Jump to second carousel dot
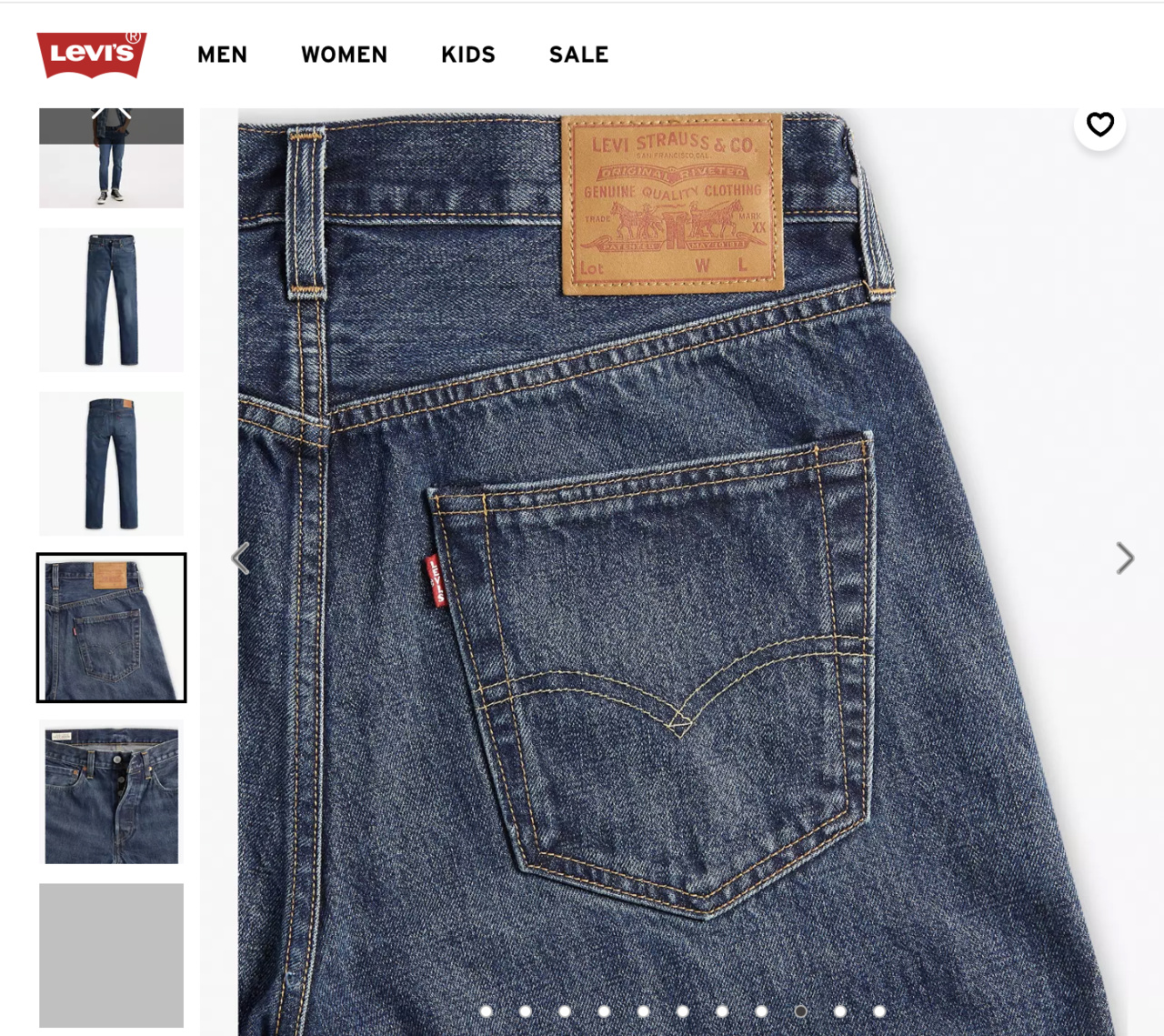The height and width of the screenshot is (1036, 1164). click(x=526, y=1011)
